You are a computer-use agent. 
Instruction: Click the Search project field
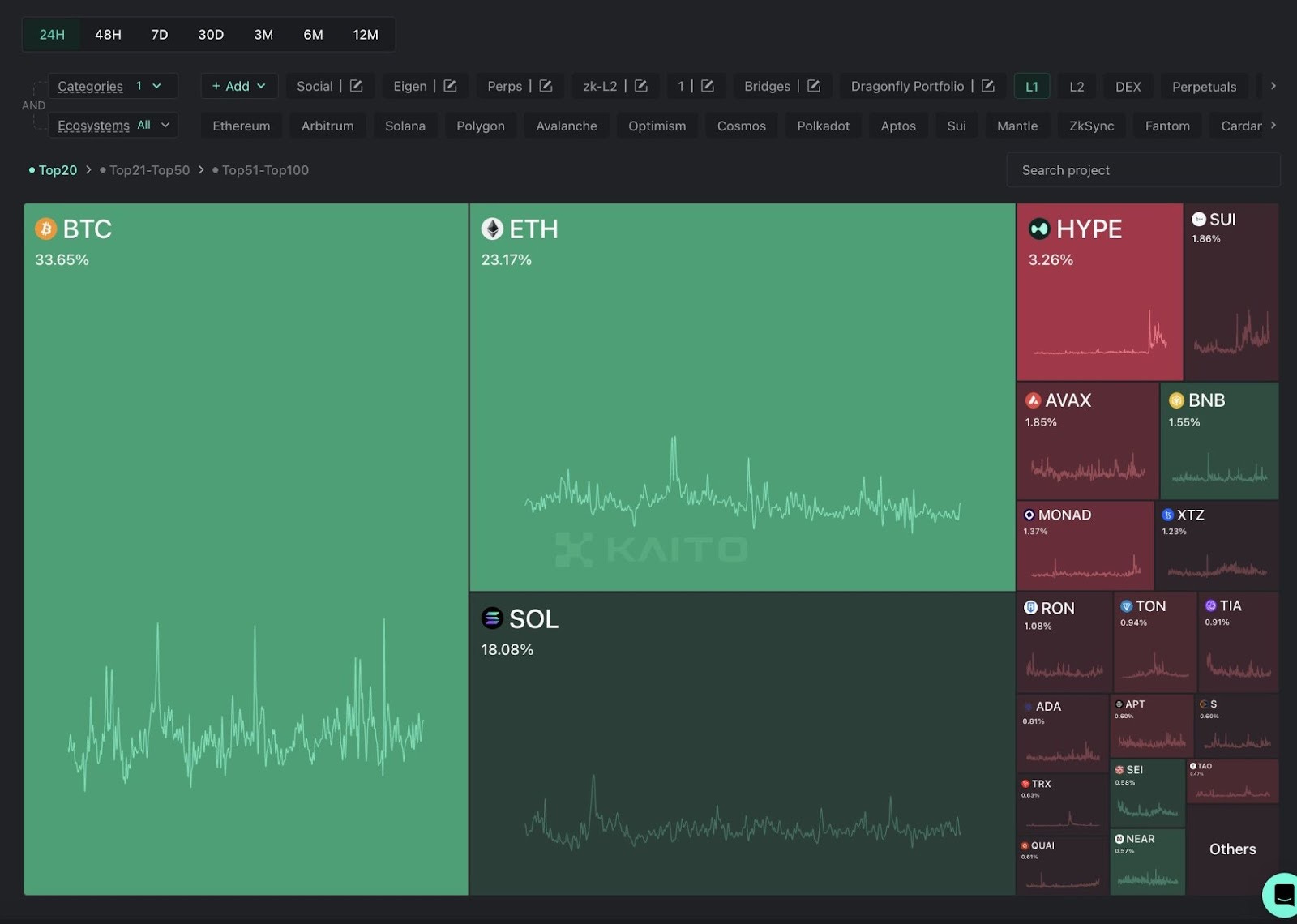coord(1143,170)
